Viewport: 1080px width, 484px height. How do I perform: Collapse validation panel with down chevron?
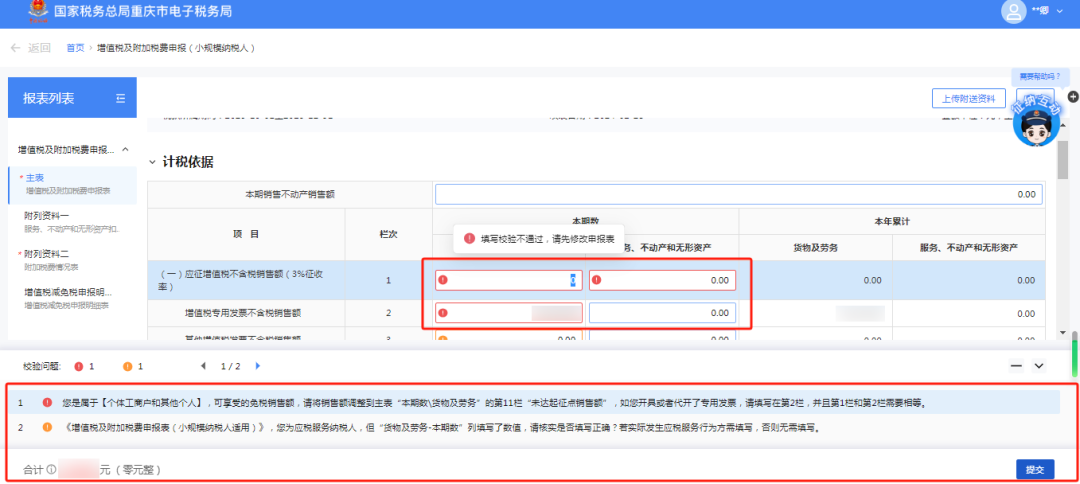[x=1039, y=366]
